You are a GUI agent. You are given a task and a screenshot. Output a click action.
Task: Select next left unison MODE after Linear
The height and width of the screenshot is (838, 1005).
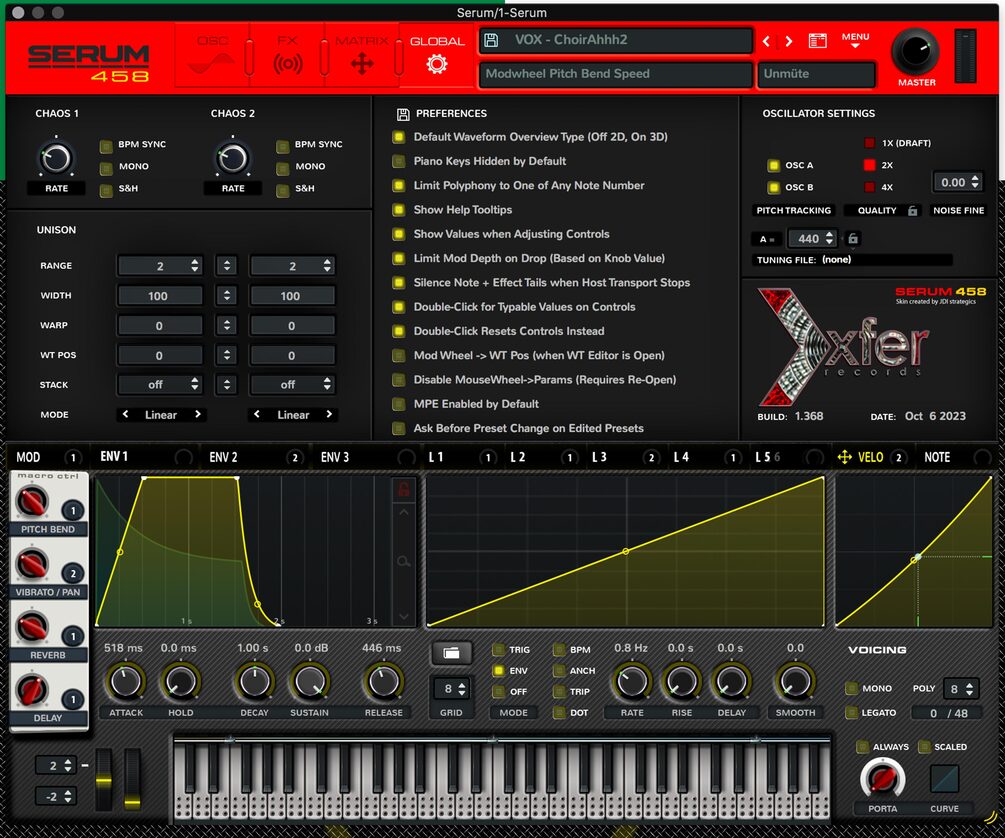point(198,414)
